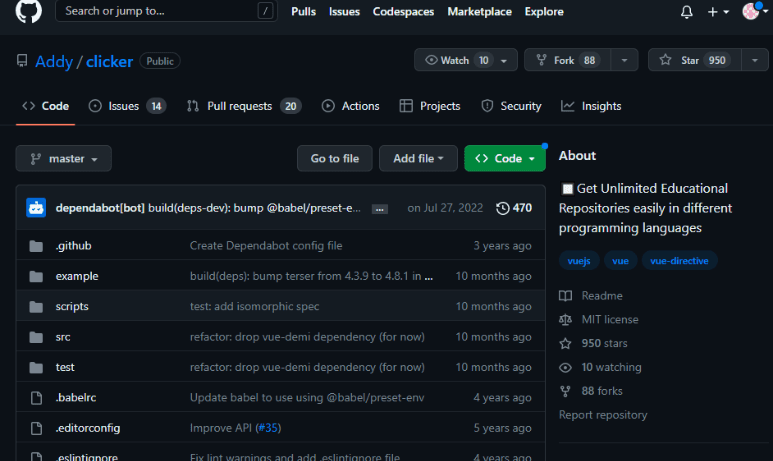Select the Go to file button
773x461 pixels.
335,159
